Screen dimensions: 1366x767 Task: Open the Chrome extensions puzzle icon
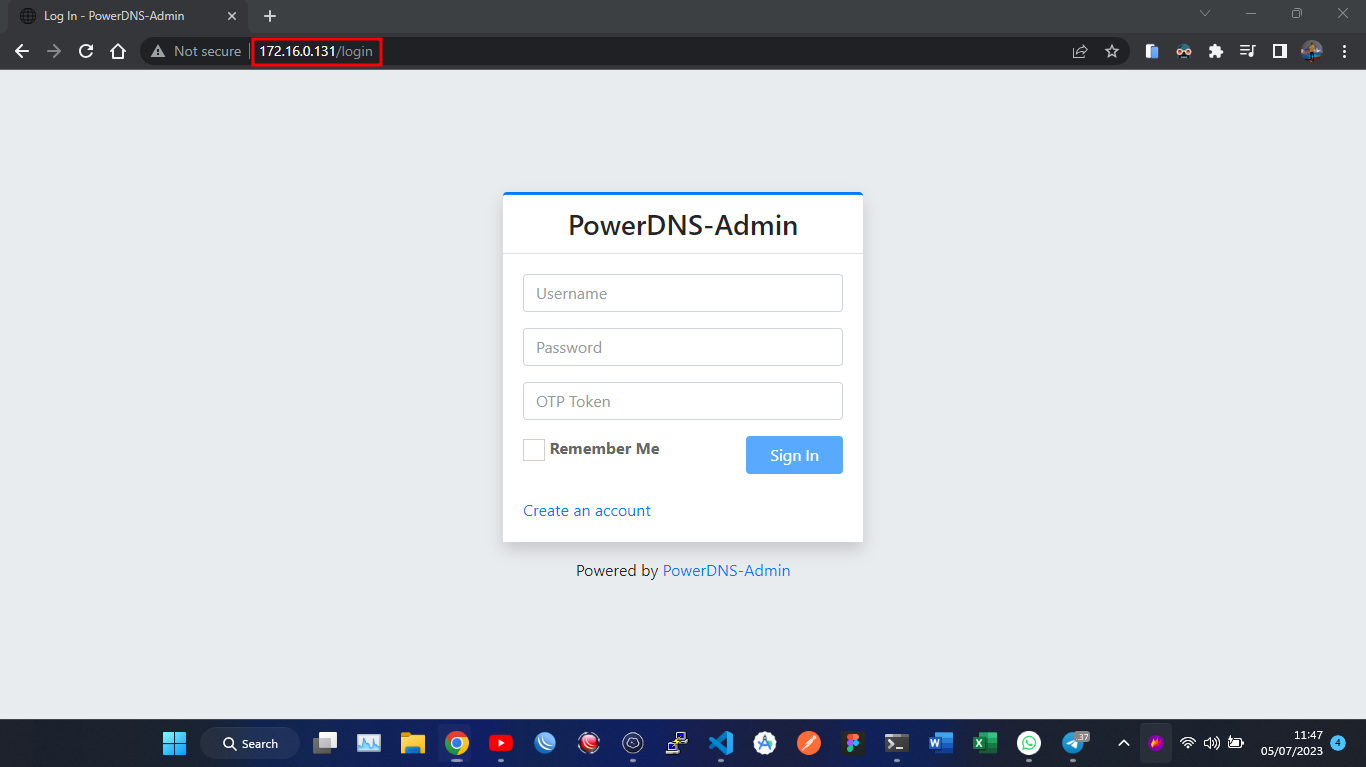pyautogui.click(x=1216, y=51)
